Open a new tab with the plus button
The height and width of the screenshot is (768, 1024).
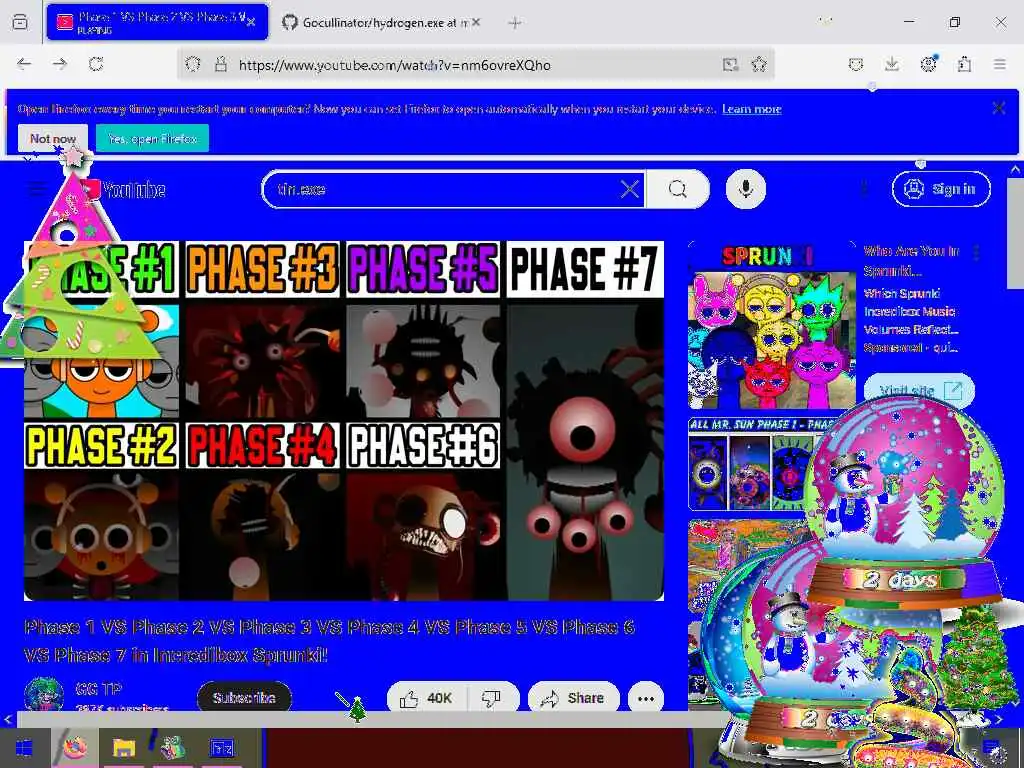coord(515,23)
